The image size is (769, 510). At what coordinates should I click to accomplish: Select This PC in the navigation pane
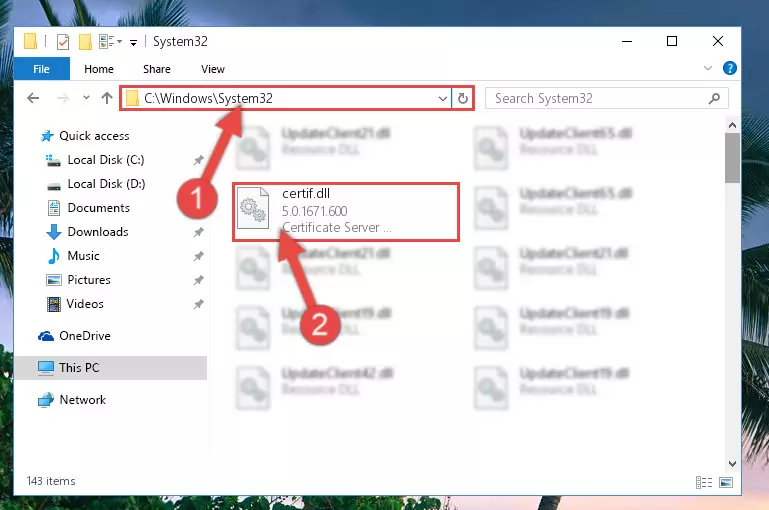[78, 368]
